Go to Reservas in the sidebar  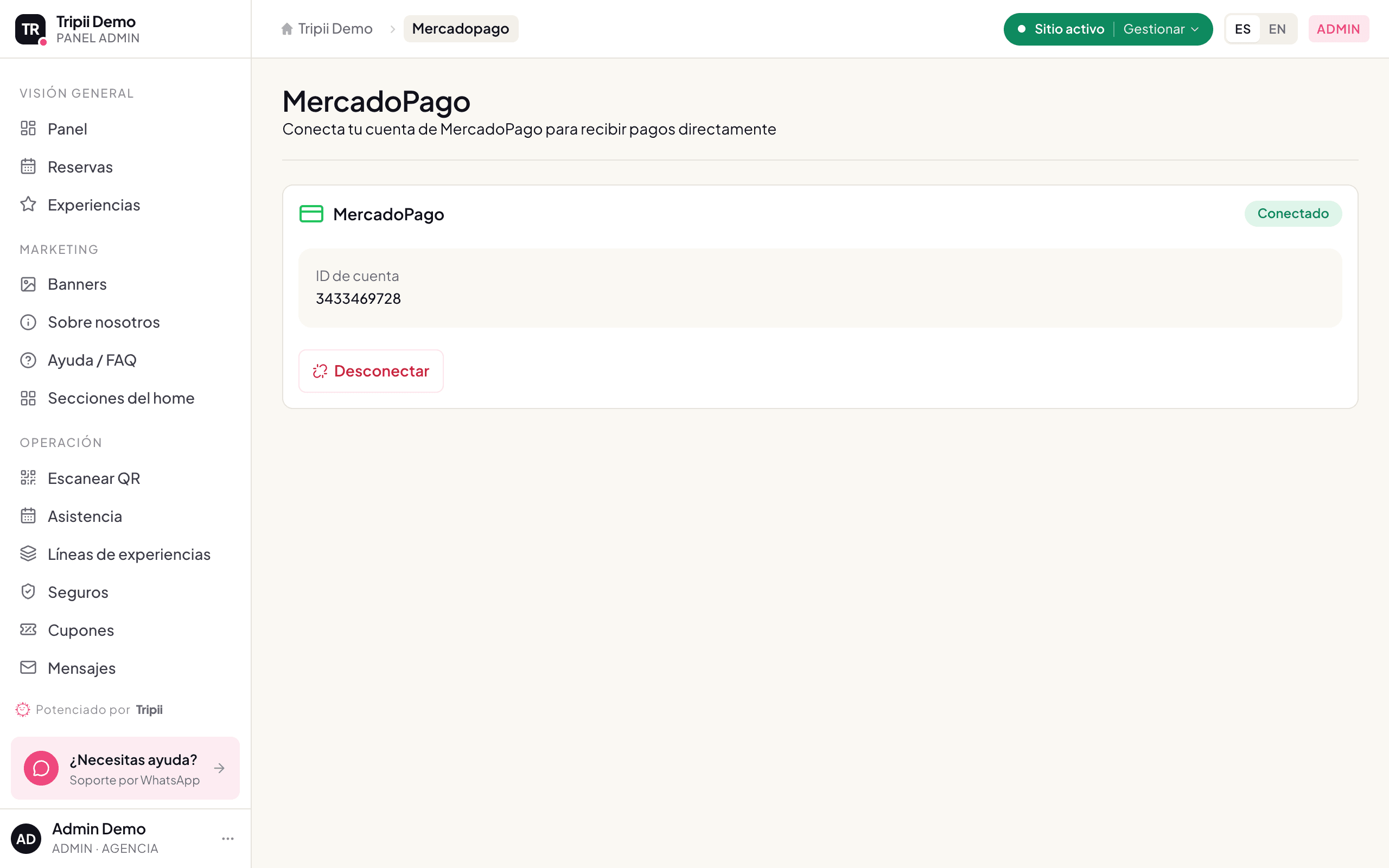click(125, 167)
